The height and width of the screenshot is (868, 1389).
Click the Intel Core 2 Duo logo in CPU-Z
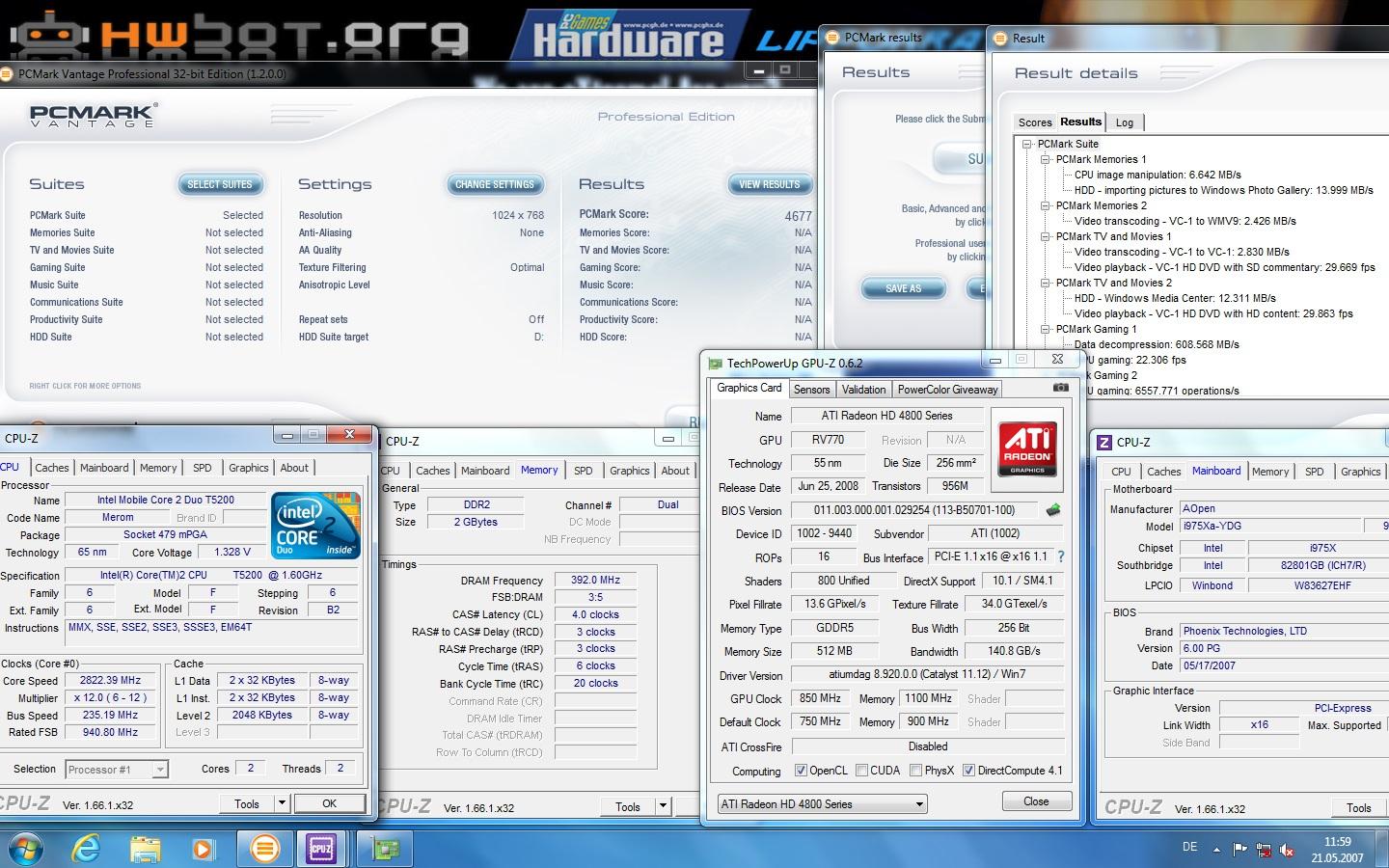[x=316, y=525]
